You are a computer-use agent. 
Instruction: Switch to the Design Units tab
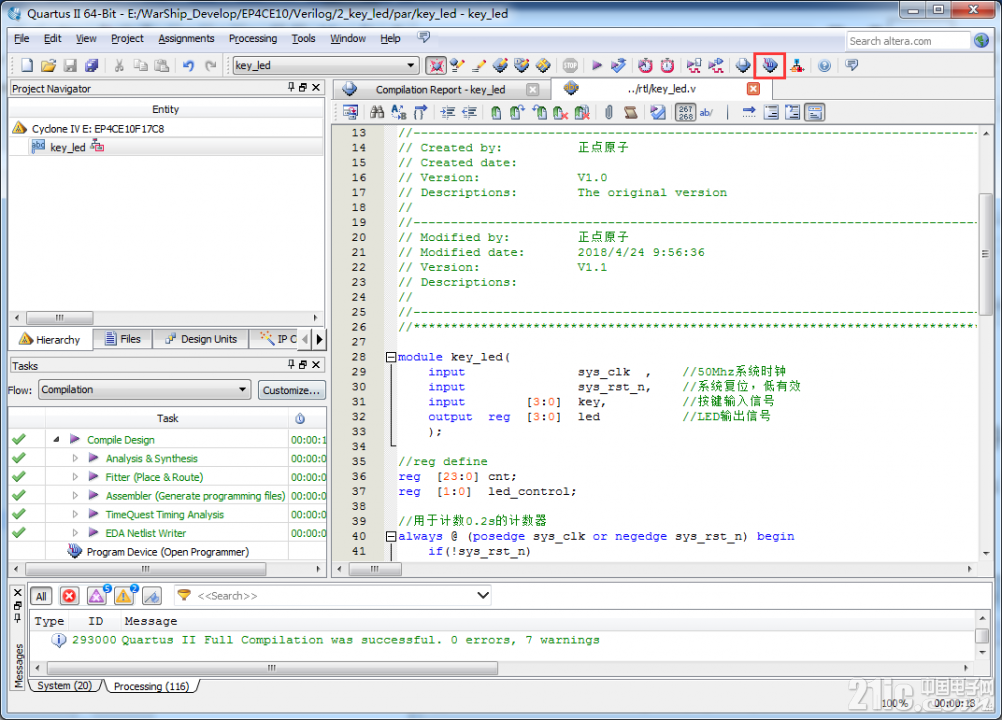tap(201, 339)
